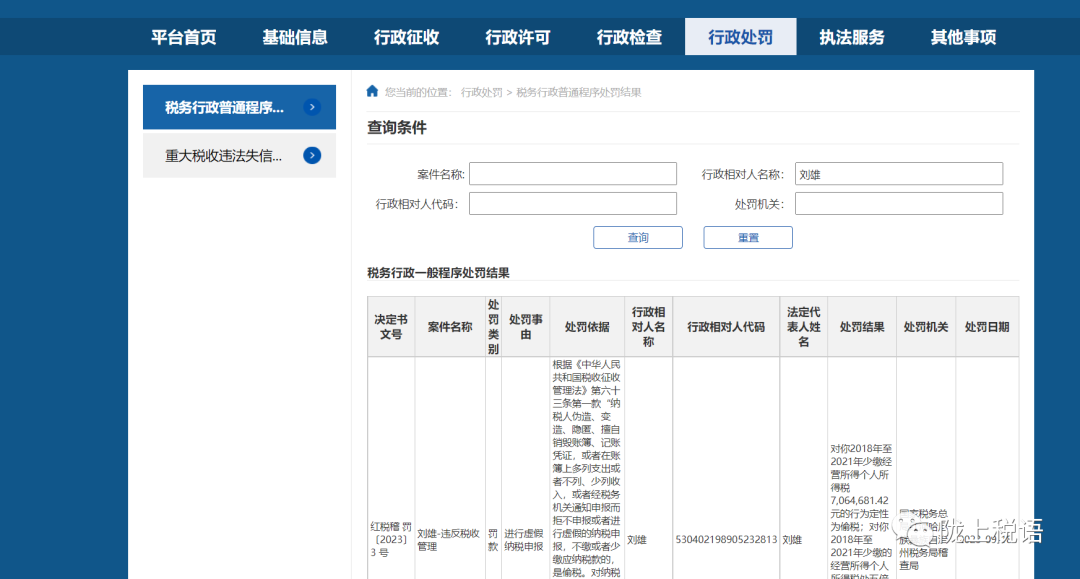The image size is (1080, 579).
Task: Click heading 税务行政一般程序处罚结果
Action: coord(438,273)
